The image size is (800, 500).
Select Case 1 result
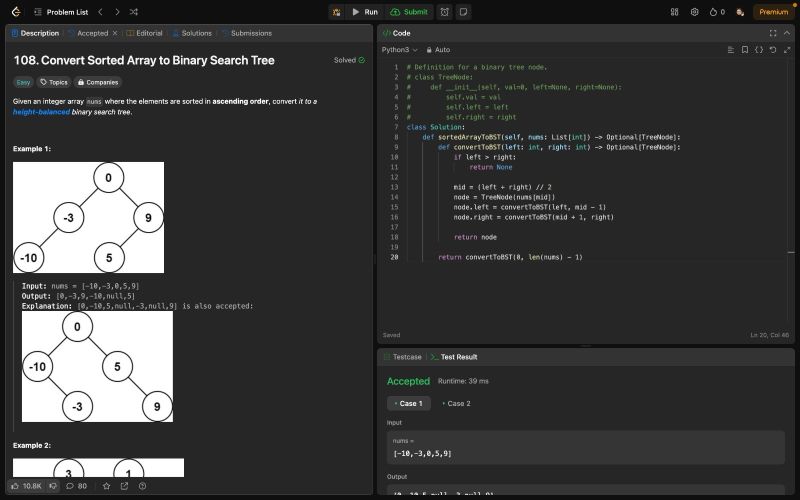(409, 404)
